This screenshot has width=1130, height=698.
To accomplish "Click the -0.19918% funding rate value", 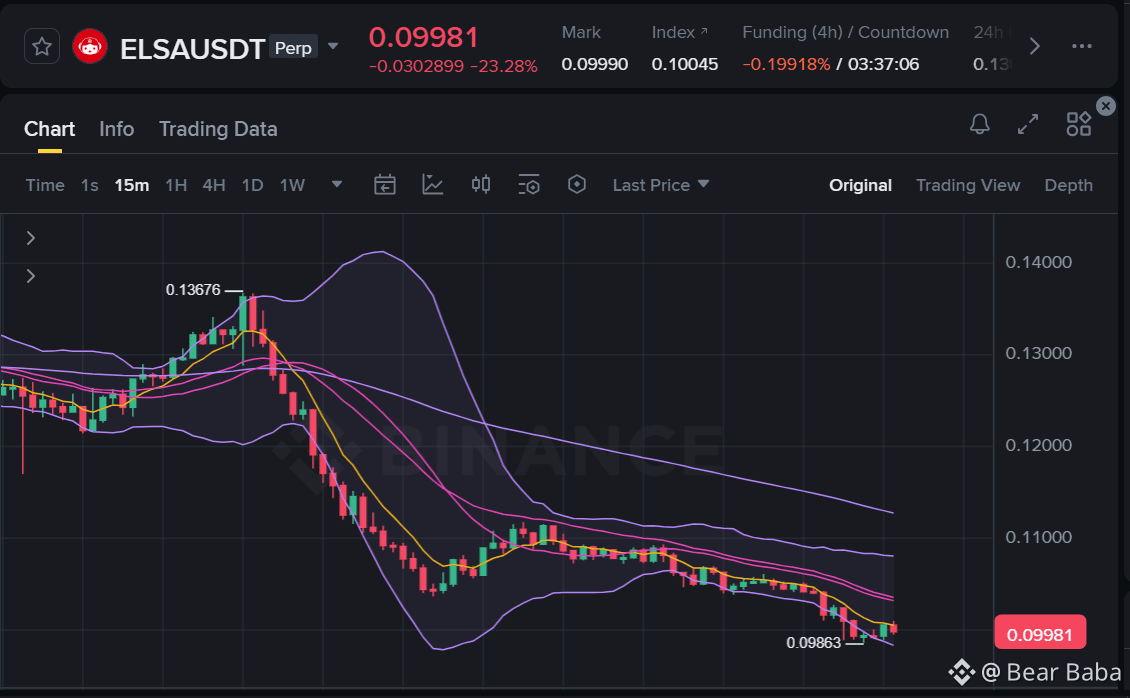I will (x=786, y=64).
